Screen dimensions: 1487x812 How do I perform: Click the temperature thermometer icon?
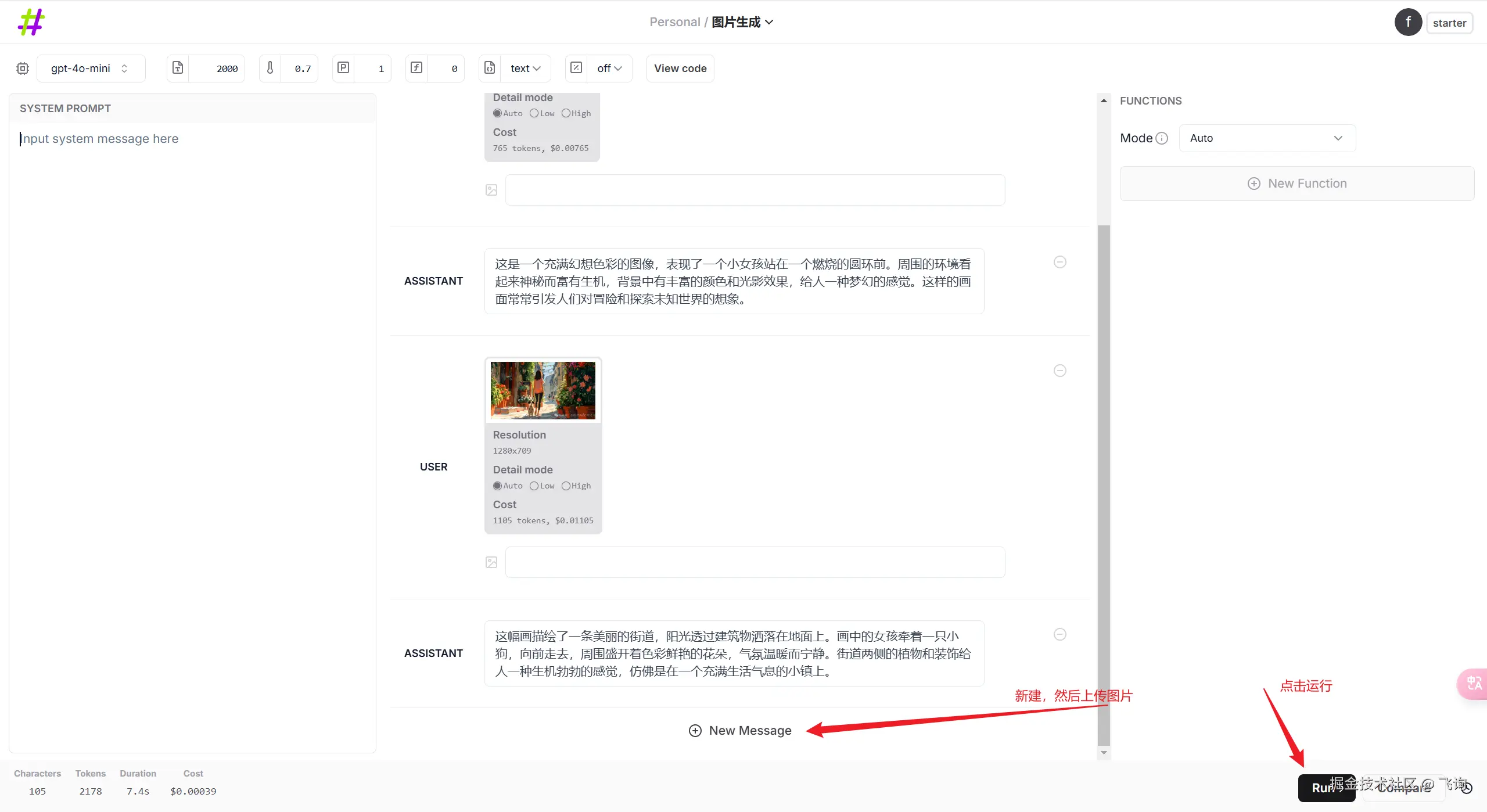(270, 68)
